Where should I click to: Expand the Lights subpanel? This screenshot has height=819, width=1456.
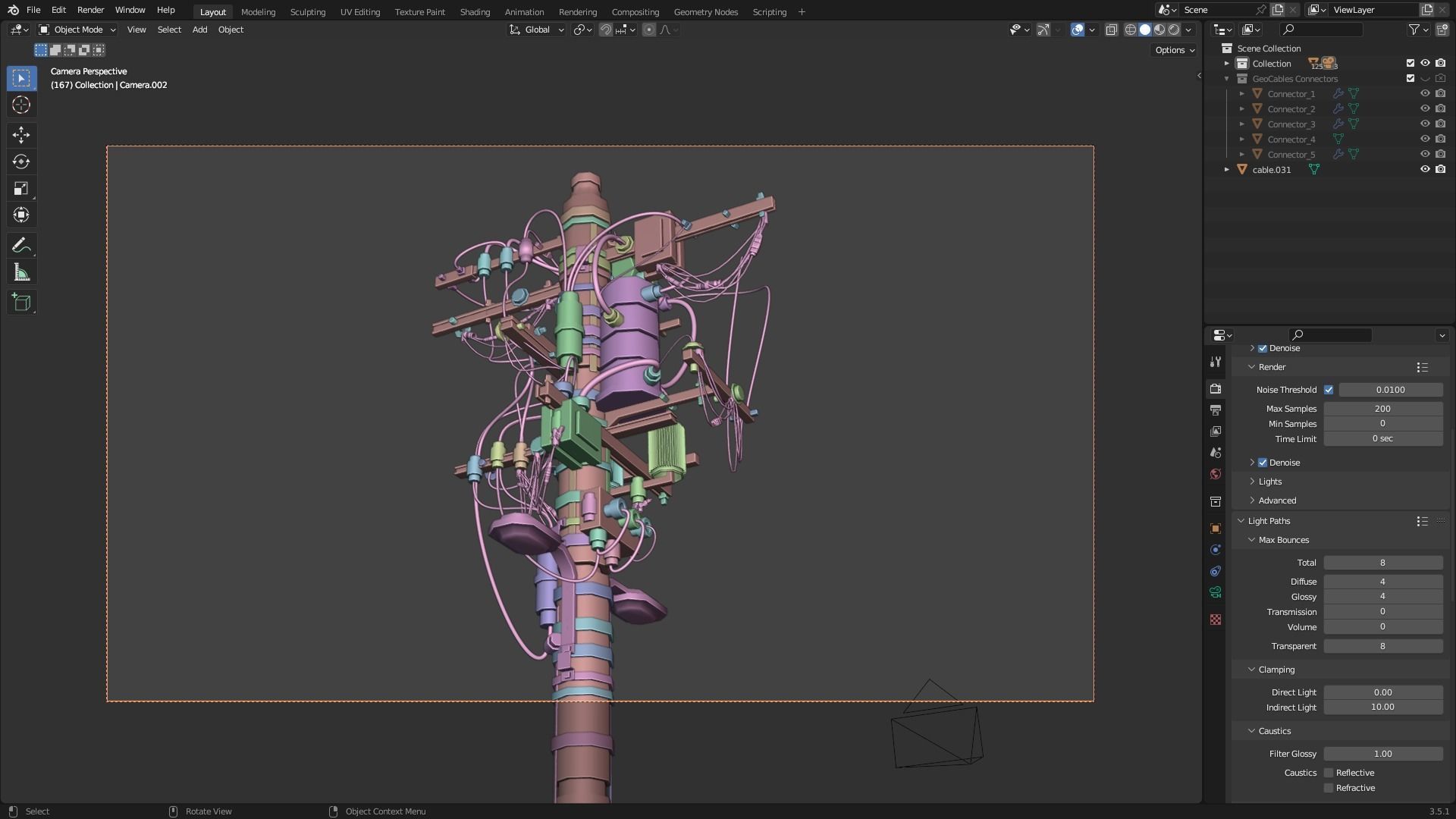[x=1270, y=482]
